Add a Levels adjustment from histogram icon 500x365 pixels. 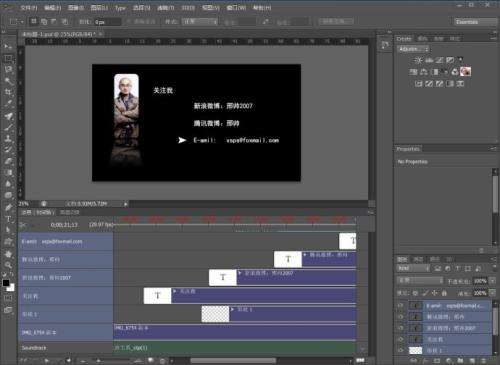[429, 60]
